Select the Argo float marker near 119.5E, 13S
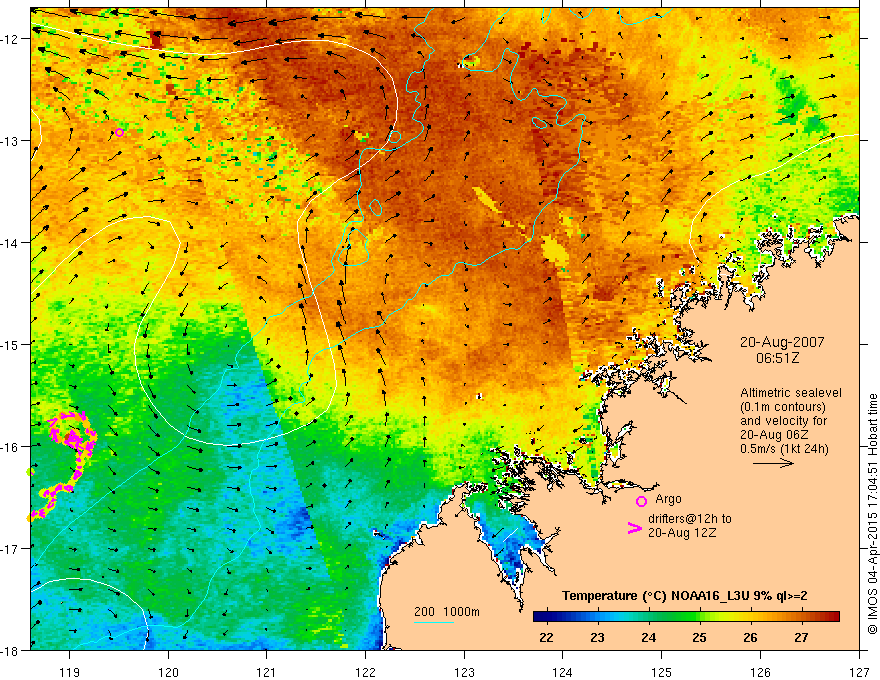Image resolution: width=880 pixels, height=680 pixels. 119,132
